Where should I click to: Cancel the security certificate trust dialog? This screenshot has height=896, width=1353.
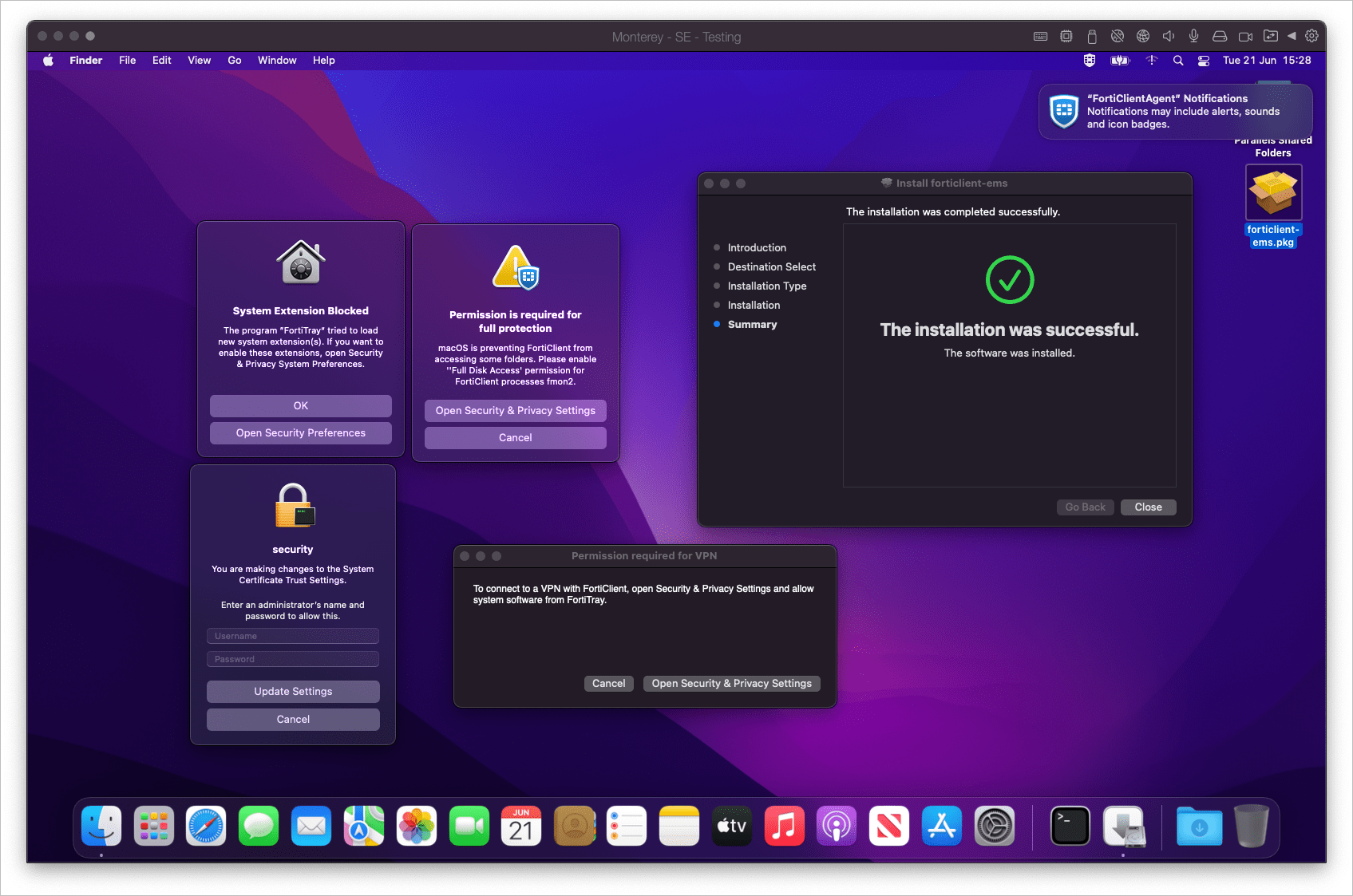293,719
